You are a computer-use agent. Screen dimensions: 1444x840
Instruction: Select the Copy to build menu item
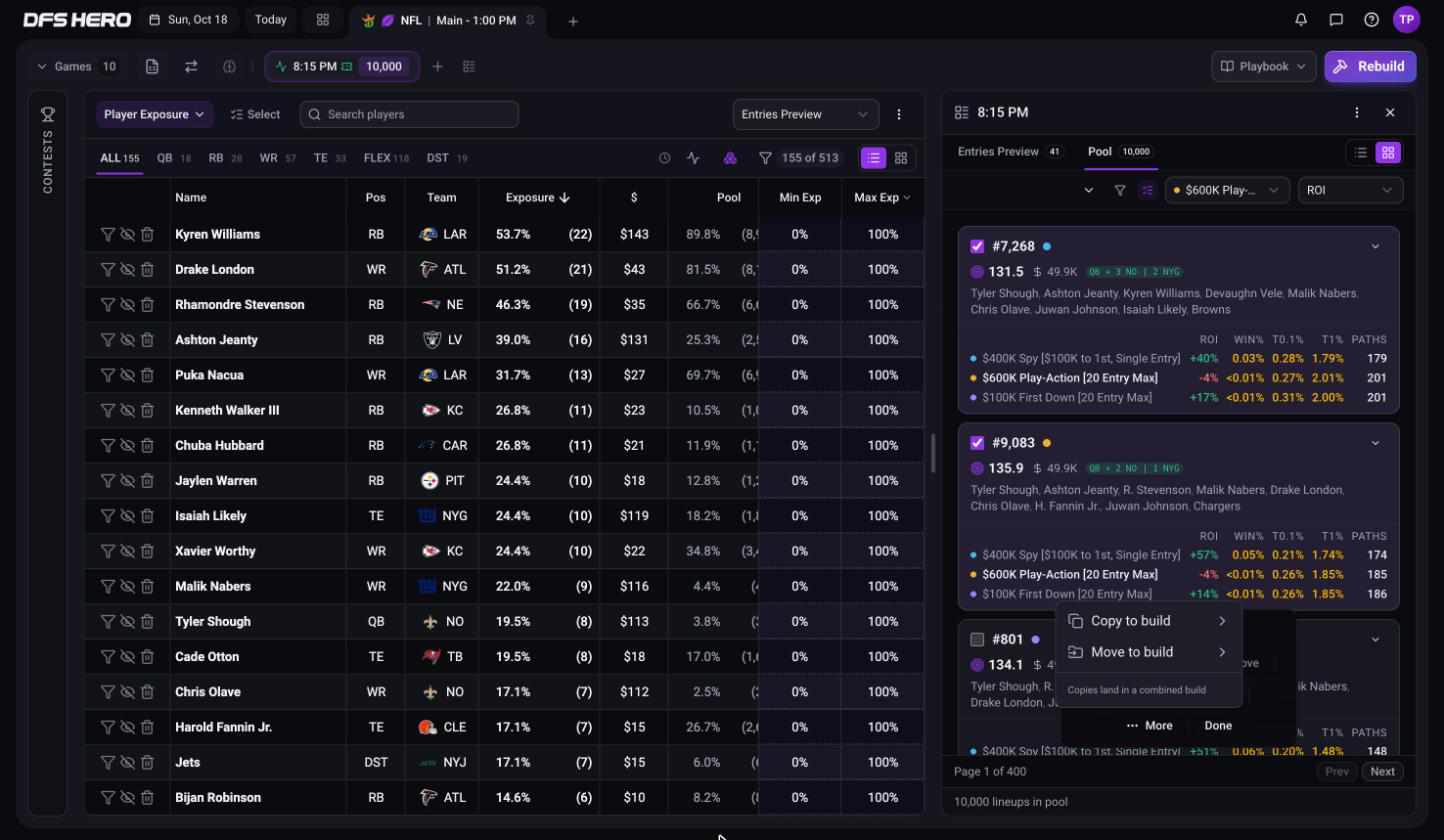(x=1149, y=621)
